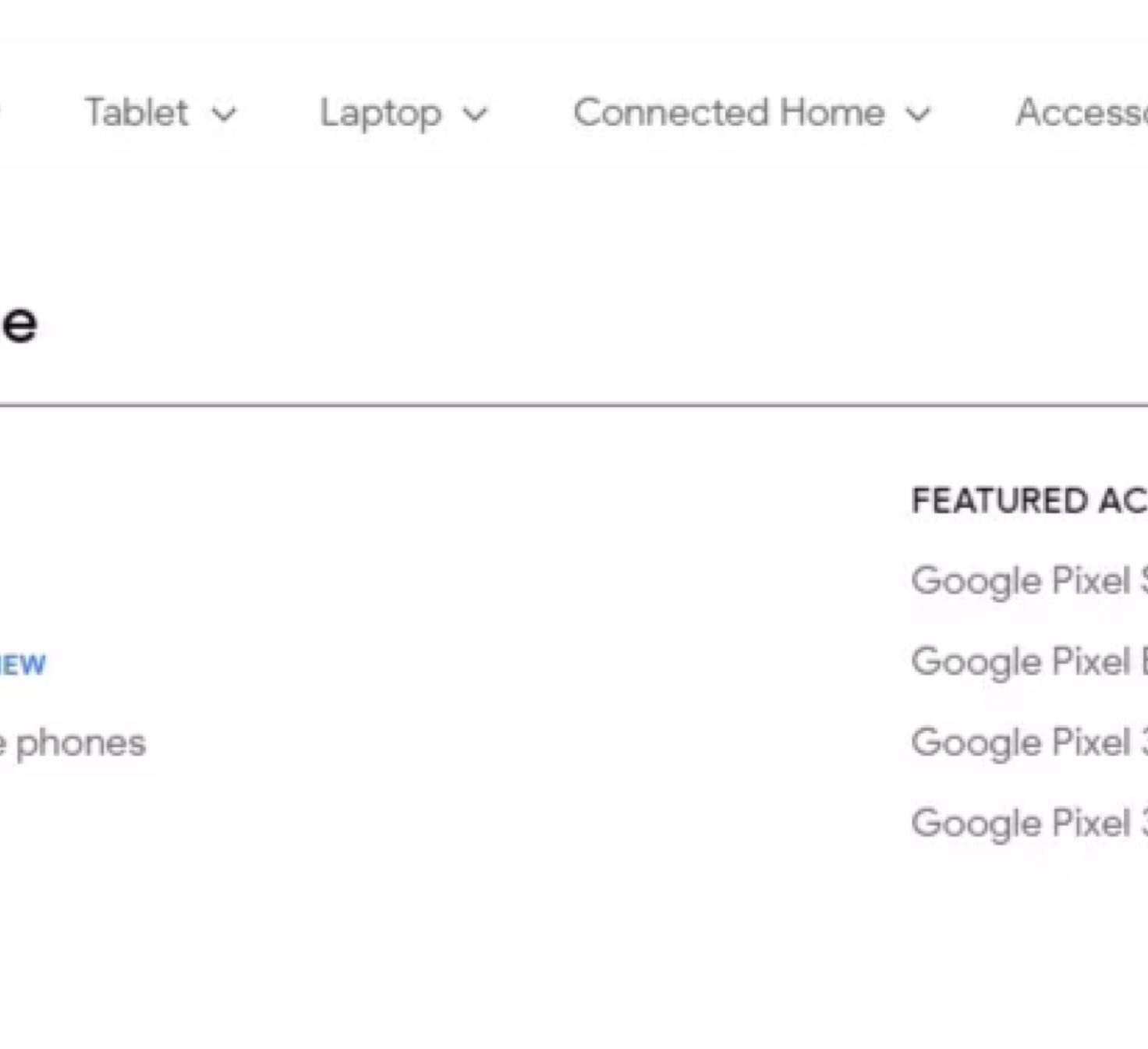Click the Connected Home menu label
Image resolution: width=1148 pixels, height=1049 pixels.
click(728, 113)
